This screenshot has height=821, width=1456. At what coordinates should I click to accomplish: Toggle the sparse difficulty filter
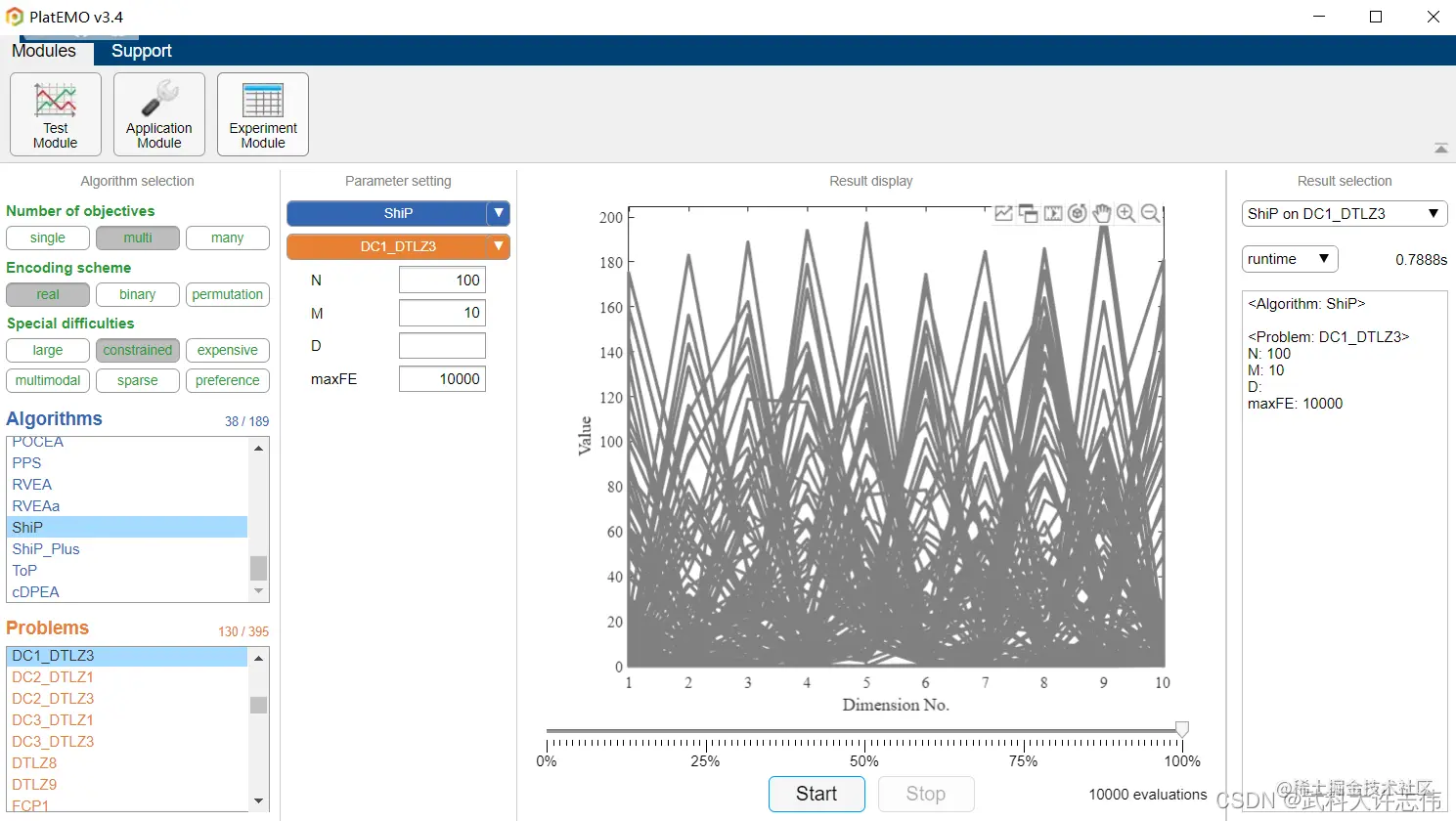pyautogui.click(x=138, y=380)
